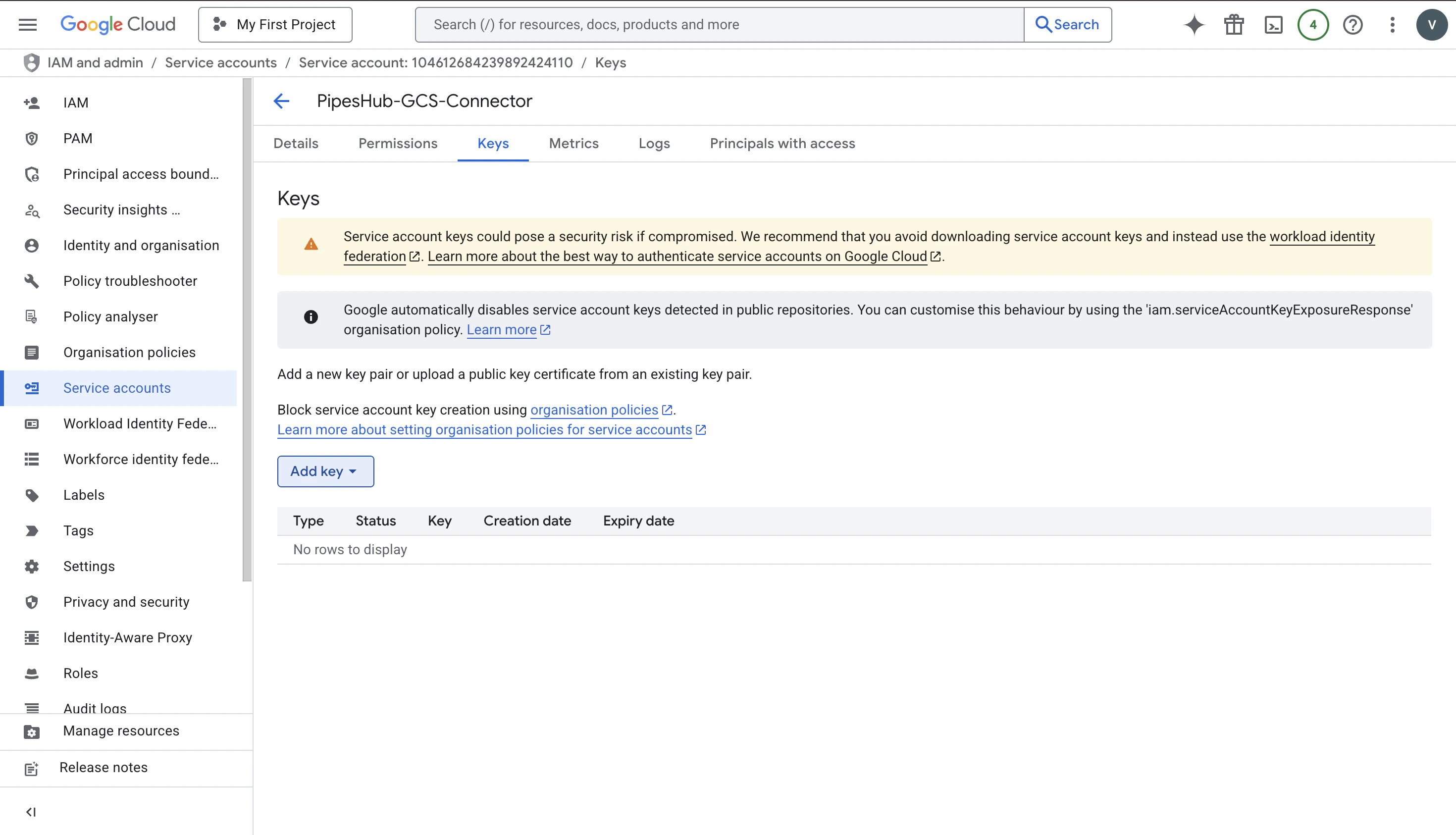This screenshot has width=1456, height=835.
Task: Click the Security insights icon
Action: (x=32, y=210)
